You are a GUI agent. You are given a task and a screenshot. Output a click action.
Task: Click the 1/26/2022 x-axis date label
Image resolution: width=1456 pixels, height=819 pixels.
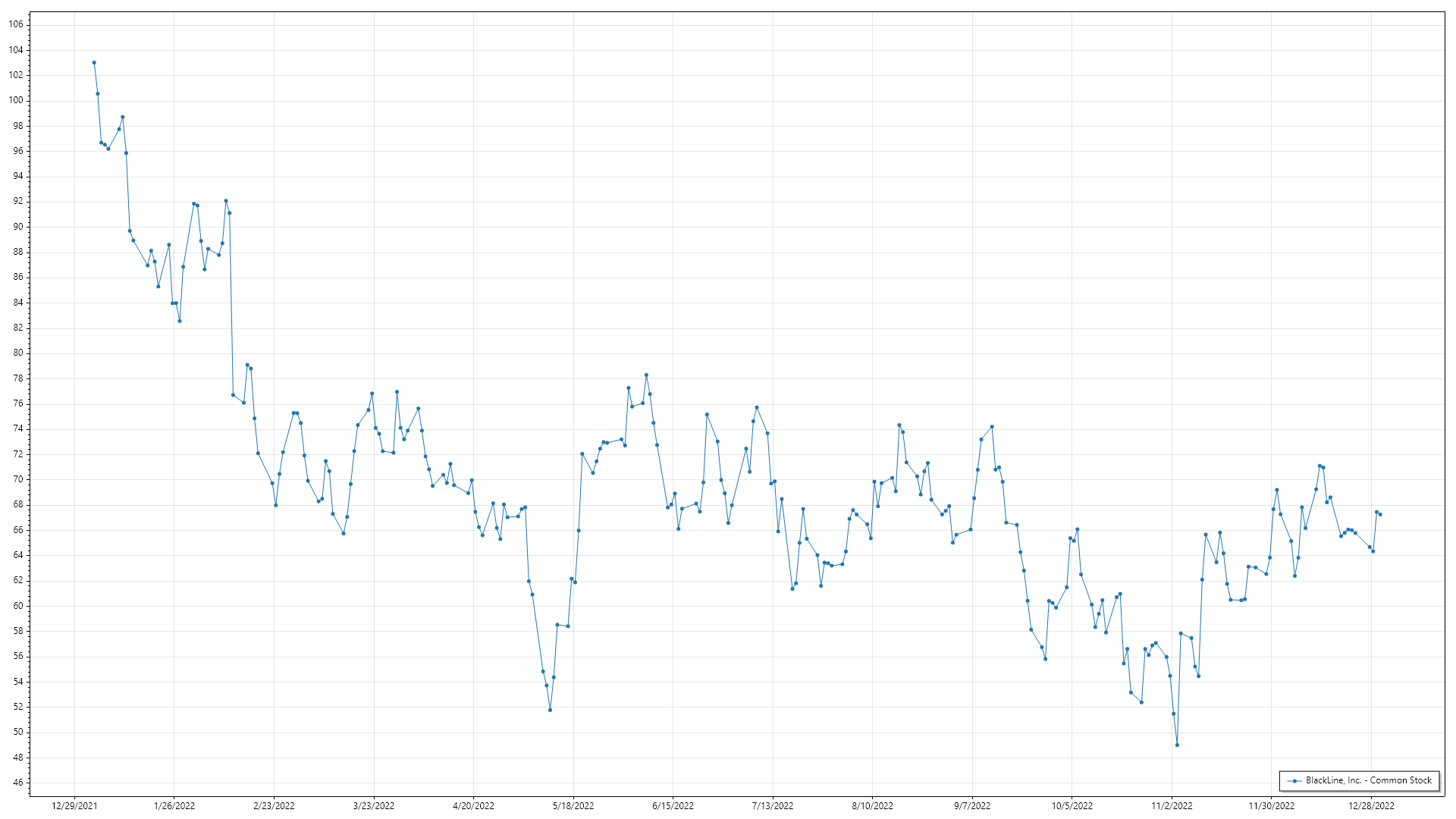click(x=174, y=806)
